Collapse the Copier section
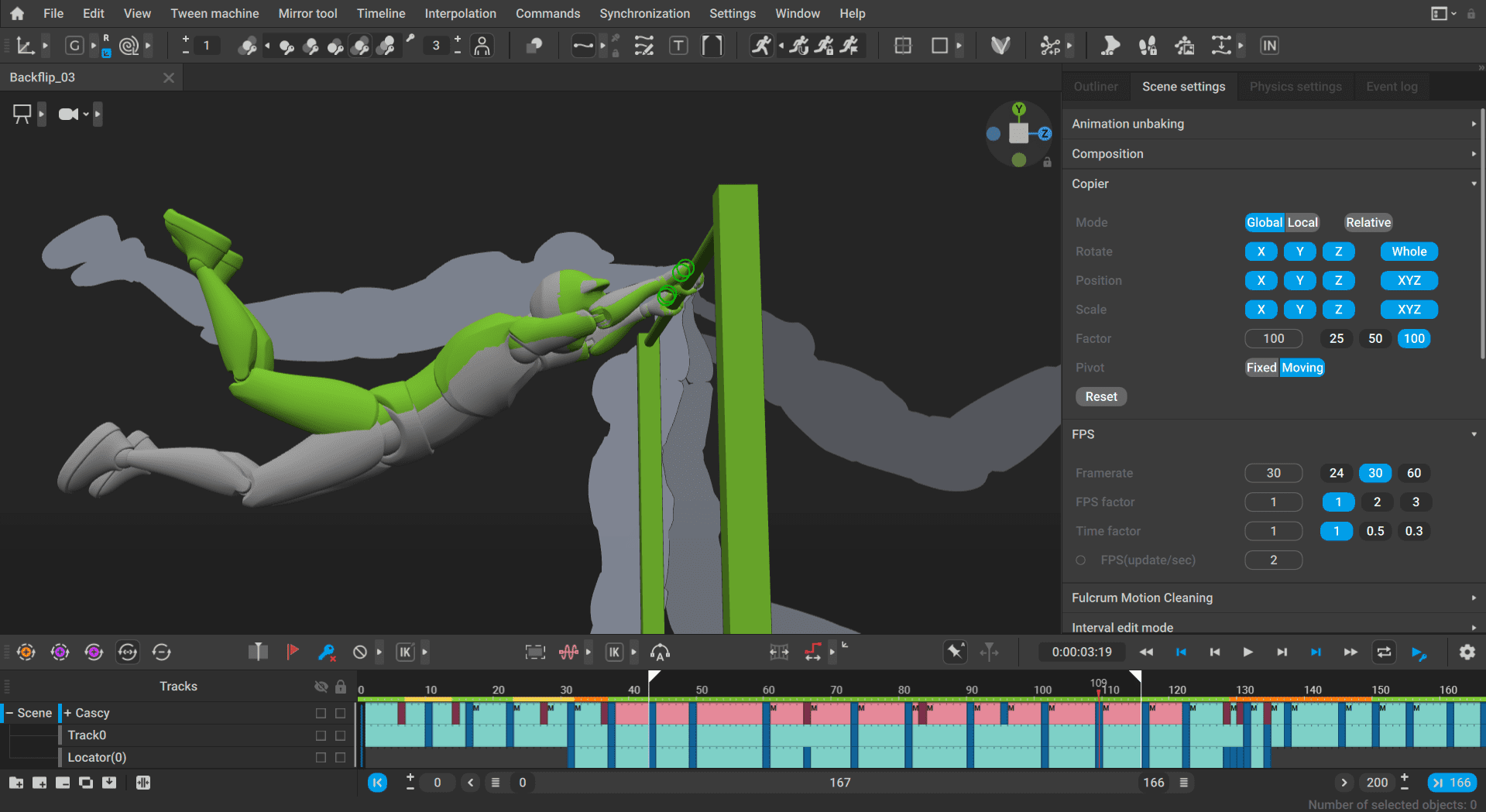1486x812 pixels. pyautogui.click(x=1472, y=183)
